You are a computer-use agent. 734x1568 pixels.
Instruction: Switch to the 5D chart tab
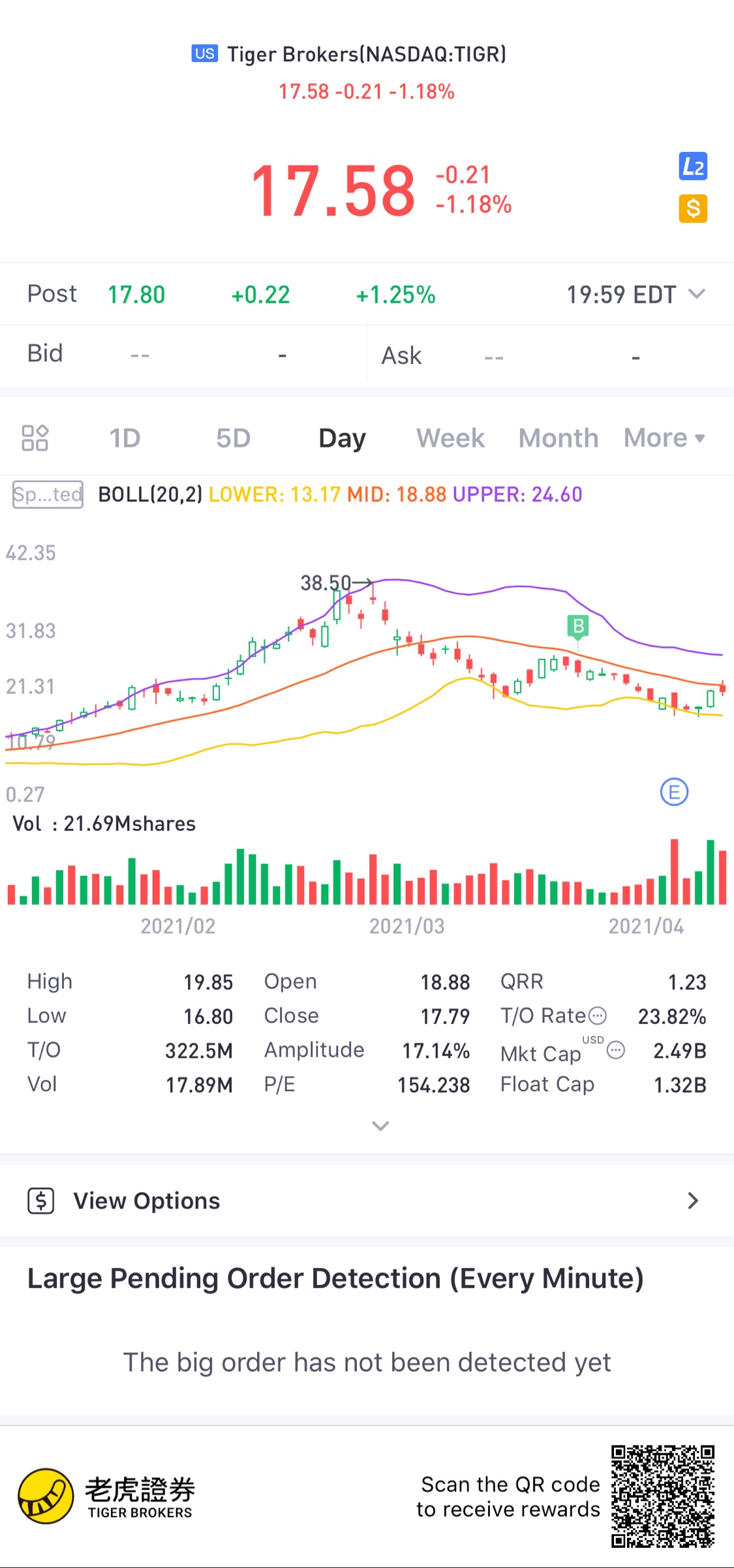click(233, 438)
